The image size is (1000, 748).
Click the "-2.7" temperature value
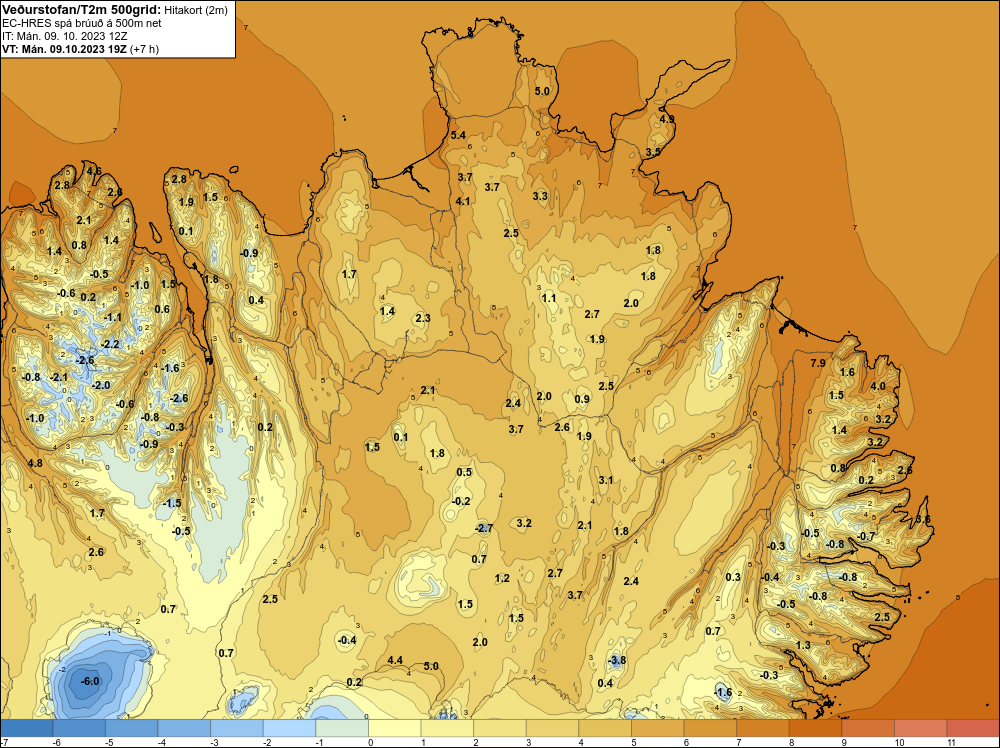click(484, 528)
